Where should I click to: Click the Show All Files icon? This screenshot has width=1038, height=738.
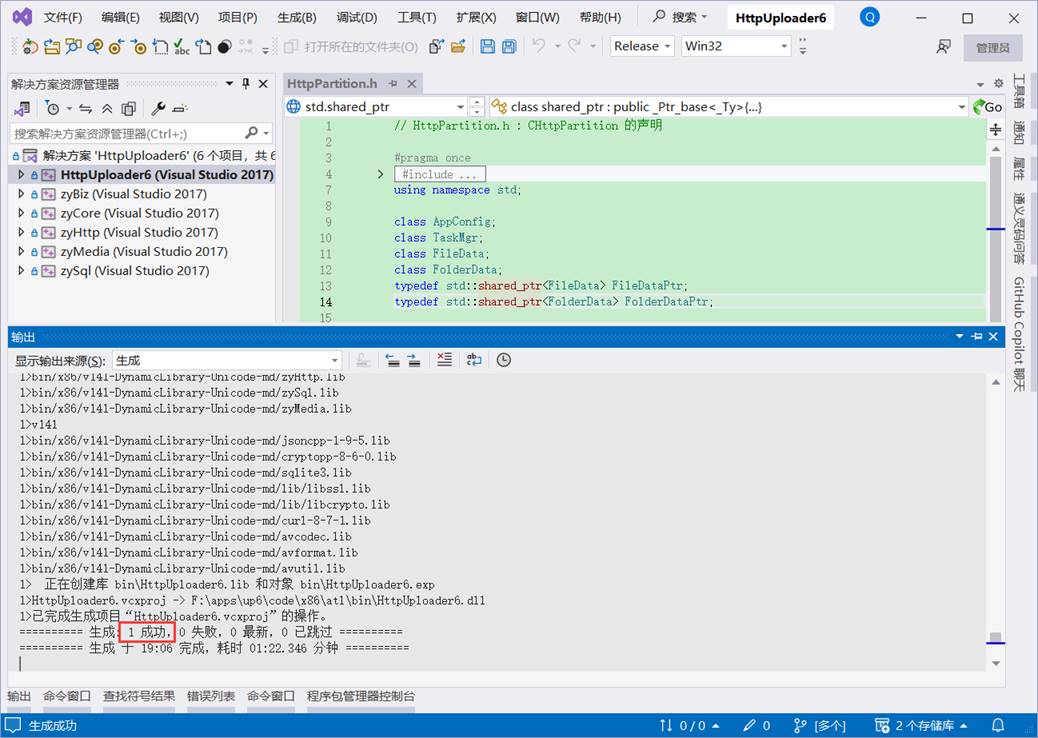[128, 109]
